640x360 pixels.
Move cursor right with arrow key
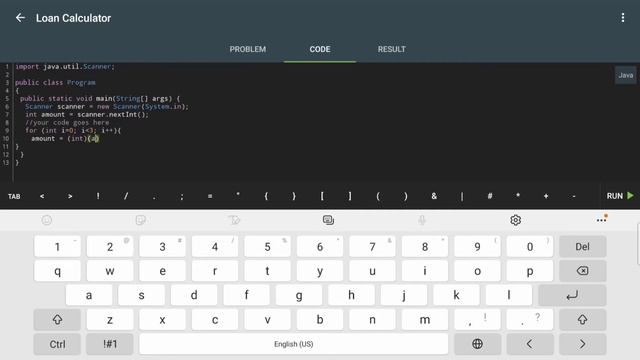[582, 344]
